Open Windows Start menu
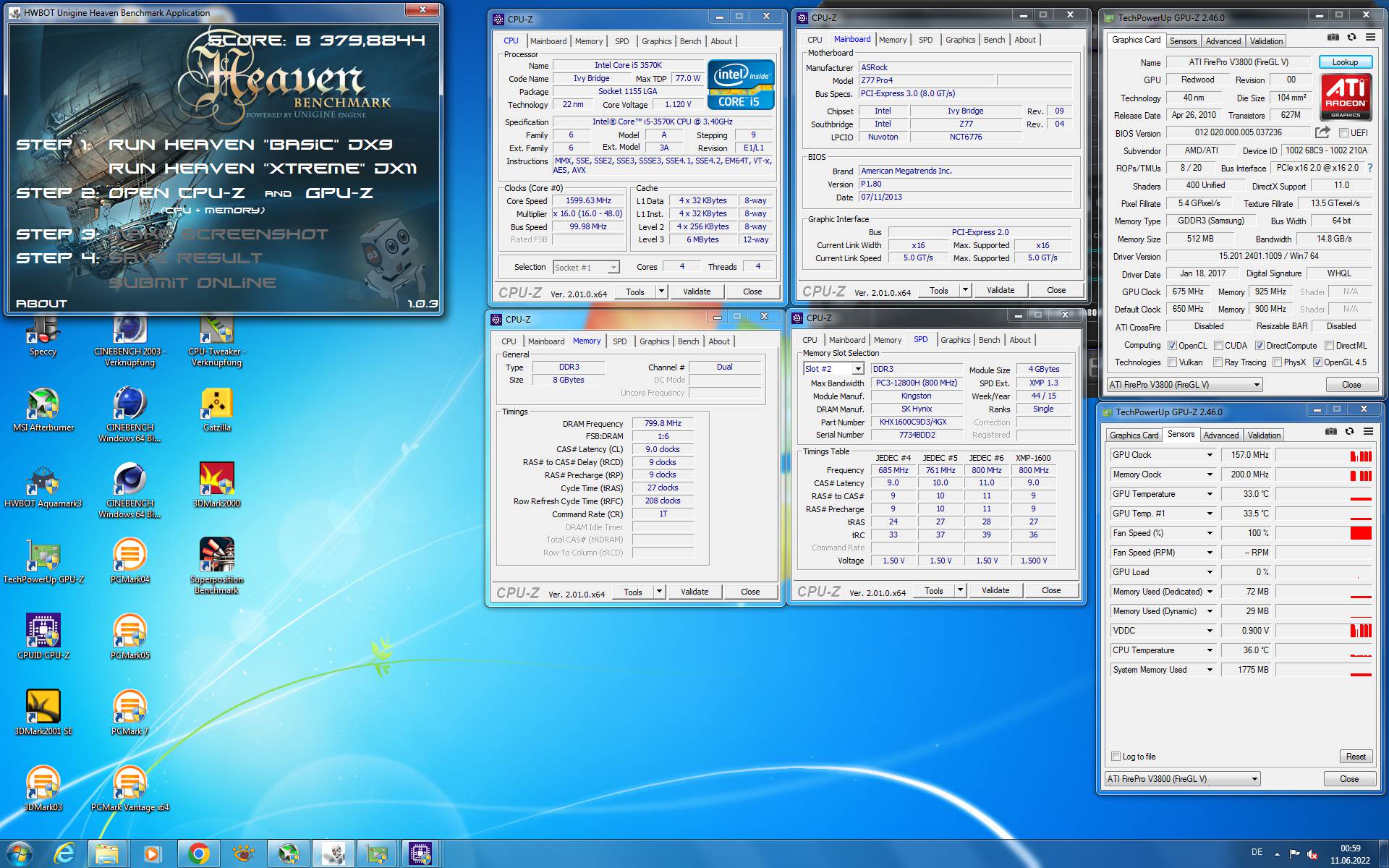This screenshot has height=868, width=1389. click(x=20, y=854)
